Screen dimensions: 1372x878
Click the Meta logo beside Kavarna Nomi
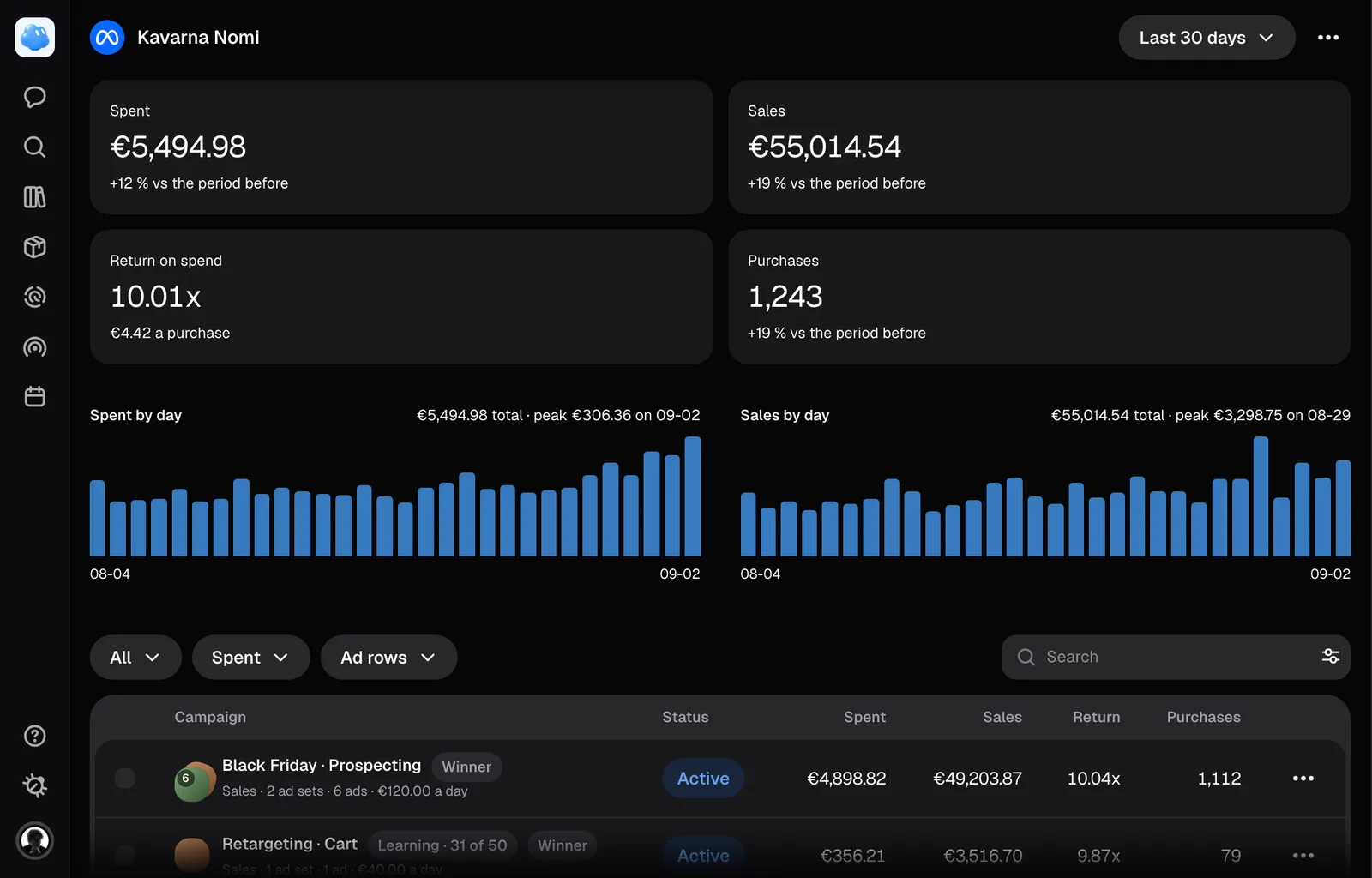point(107,38)
